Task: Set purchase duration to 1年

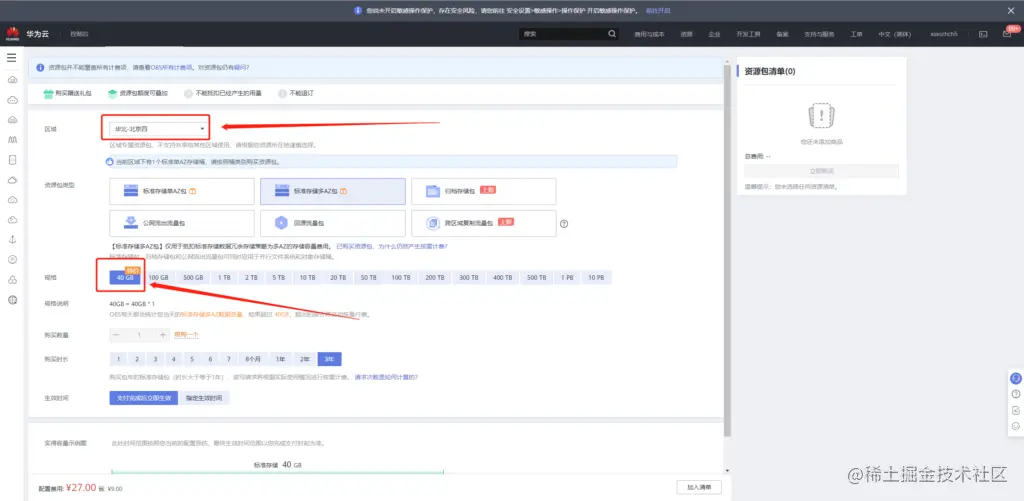Action: (280, 359)
